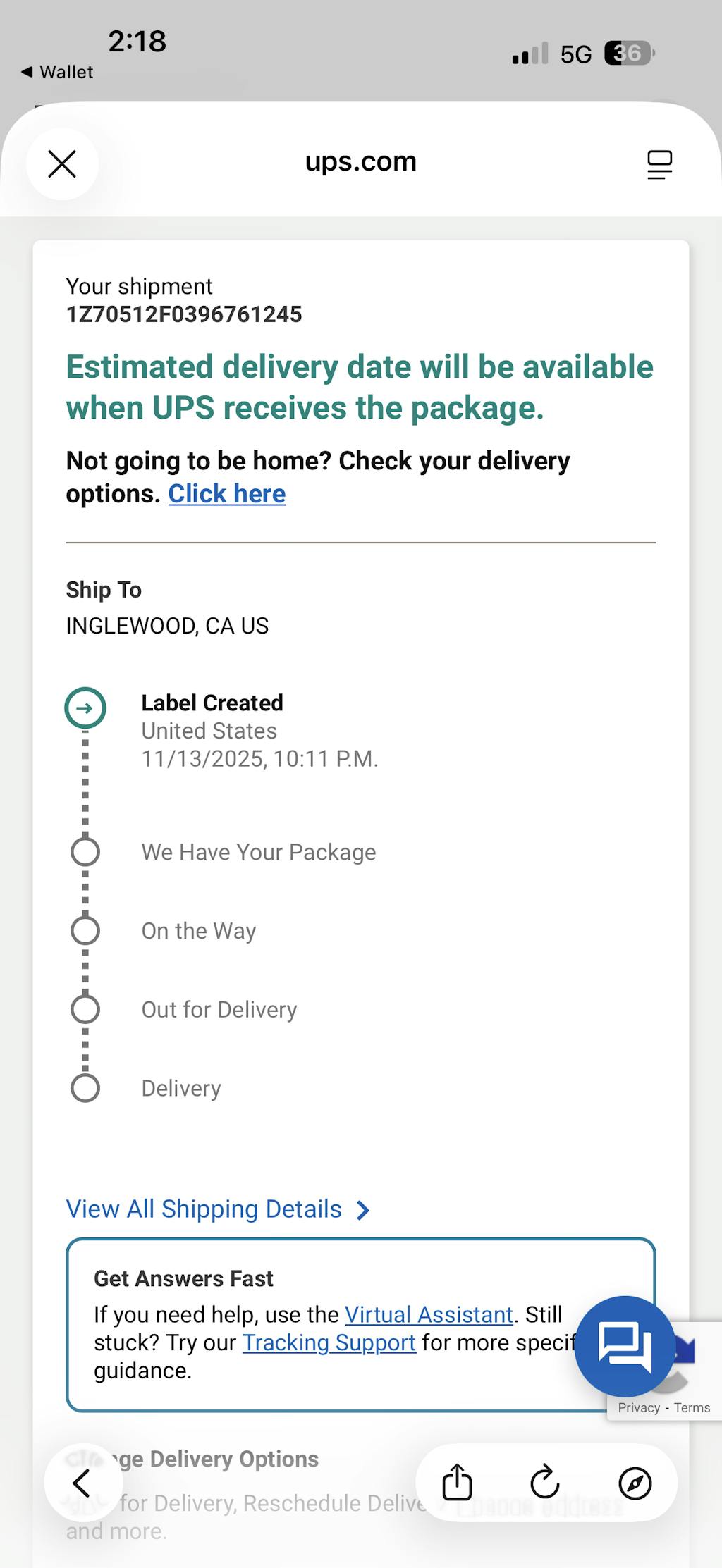Open page in Safari compass icon
722x1568 pixels.
[x=635, y=1482]
